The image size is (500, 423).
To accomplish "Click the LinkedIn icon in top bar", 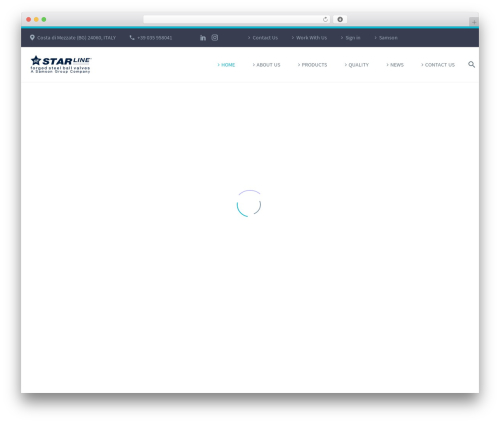I will coord(203,38).
